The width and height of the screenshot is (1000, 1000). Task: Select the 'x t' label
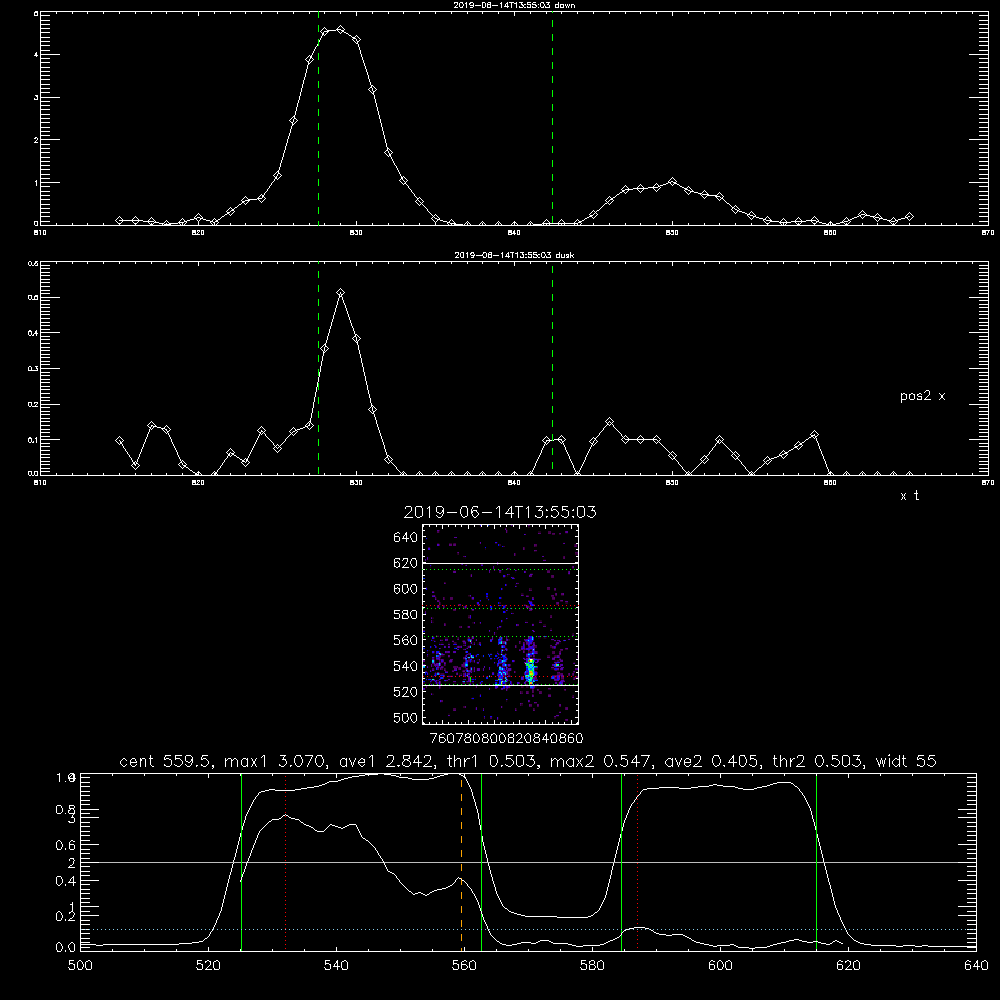909,496
